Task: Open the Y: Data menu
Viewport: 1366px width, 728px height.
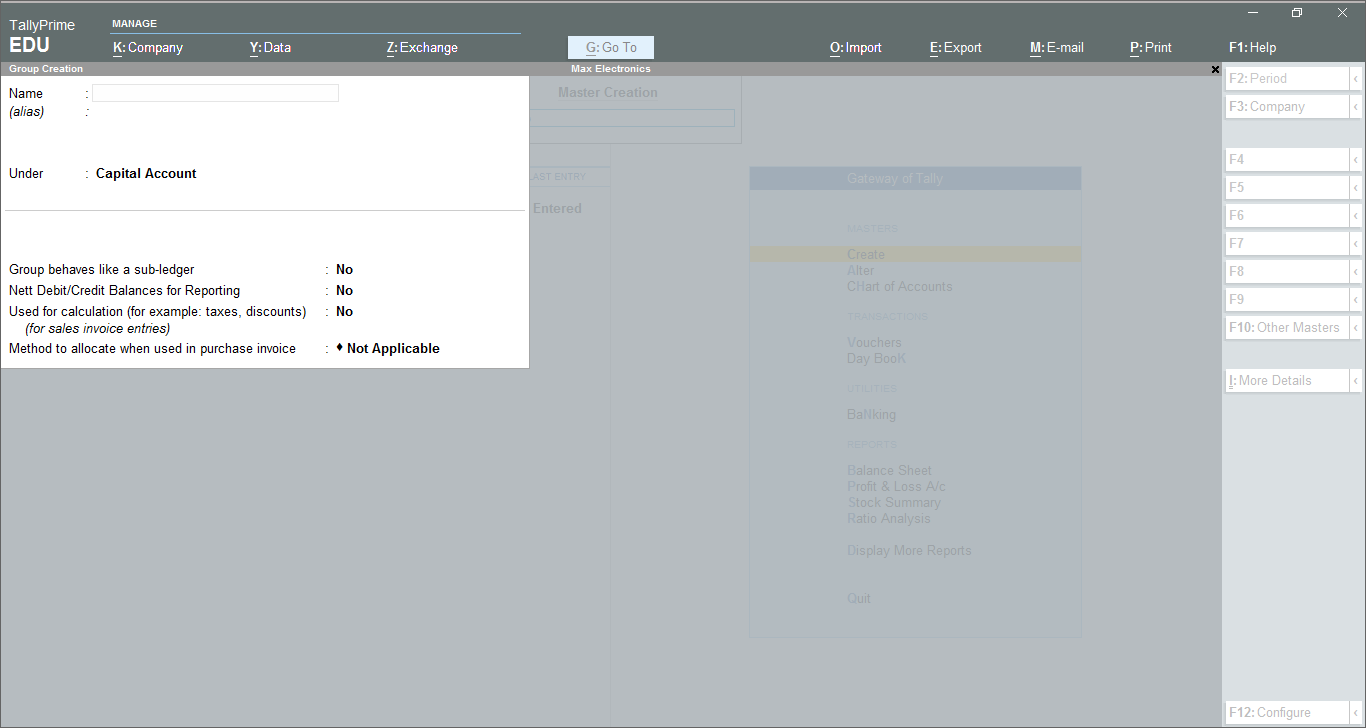Action: [x=270, y=47]
